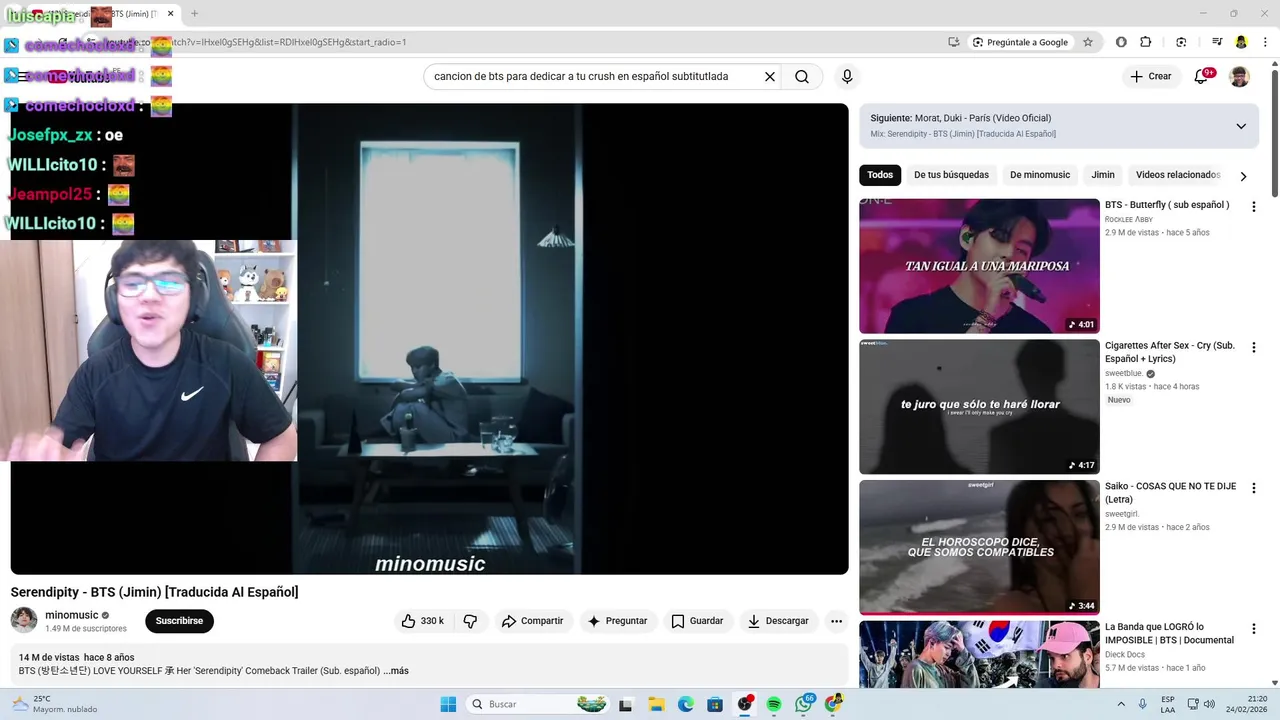Click the Chrome profile avatar
1280x720 pixels.
1241,42
